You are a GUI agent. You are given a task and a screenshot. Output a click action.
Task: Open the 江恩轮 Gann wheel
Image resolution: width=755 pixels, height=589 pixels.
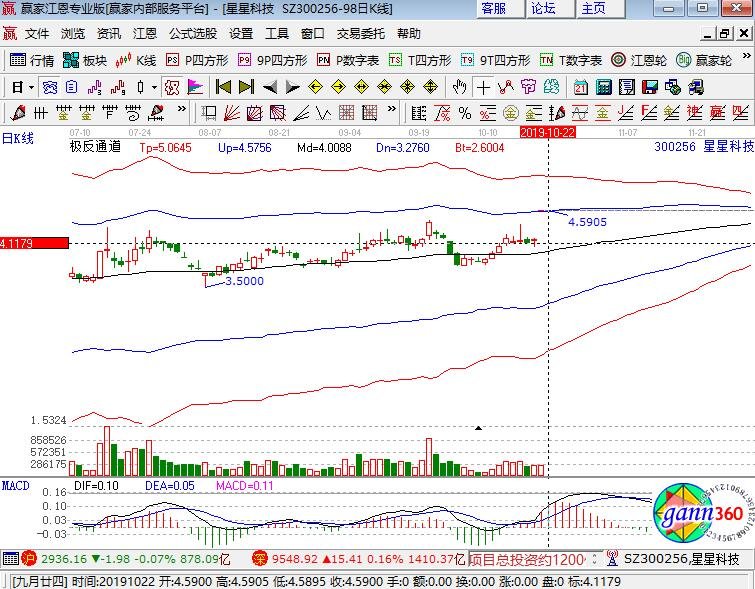(x=638, y=60)
